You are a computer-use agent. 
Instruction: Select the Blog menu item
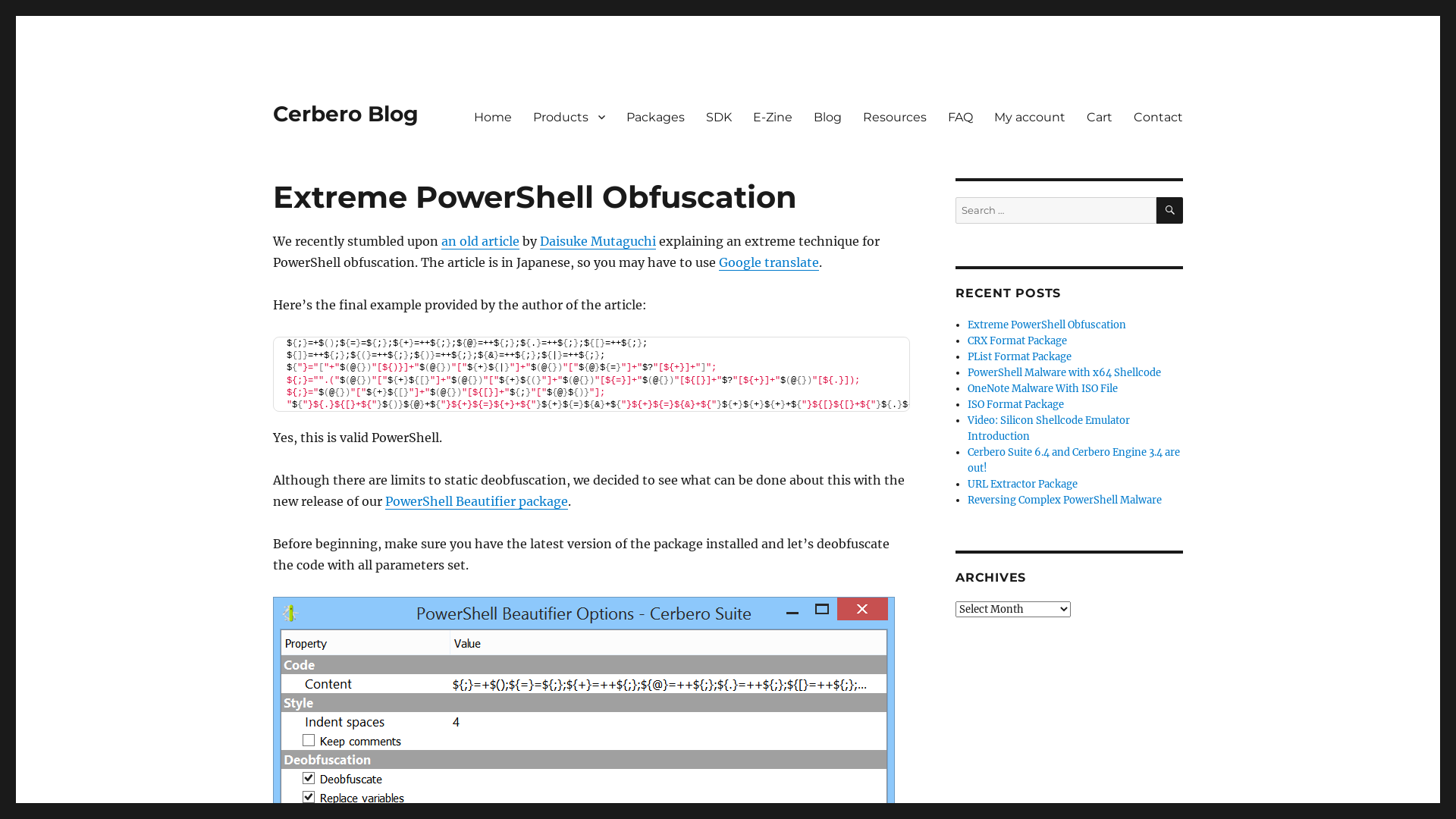pos(827,116)
